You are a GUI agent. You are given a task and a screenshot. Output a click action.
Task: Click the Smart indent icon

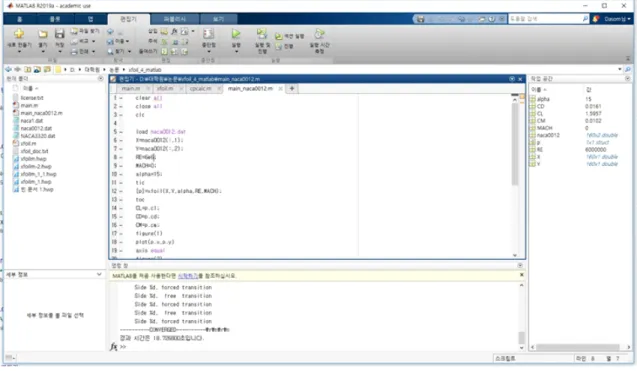click(x=164, y=52)
